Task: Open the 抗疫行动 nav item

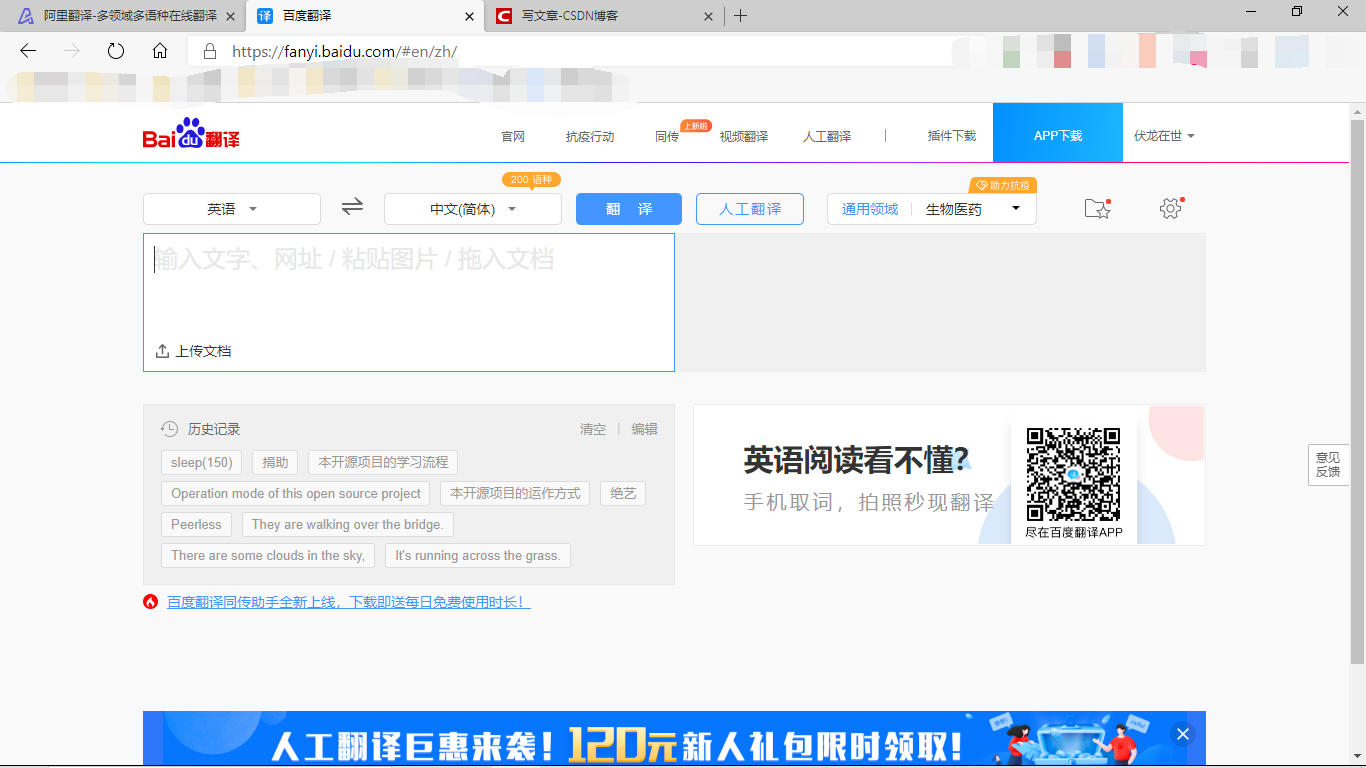Action: [x=590, y=136]
